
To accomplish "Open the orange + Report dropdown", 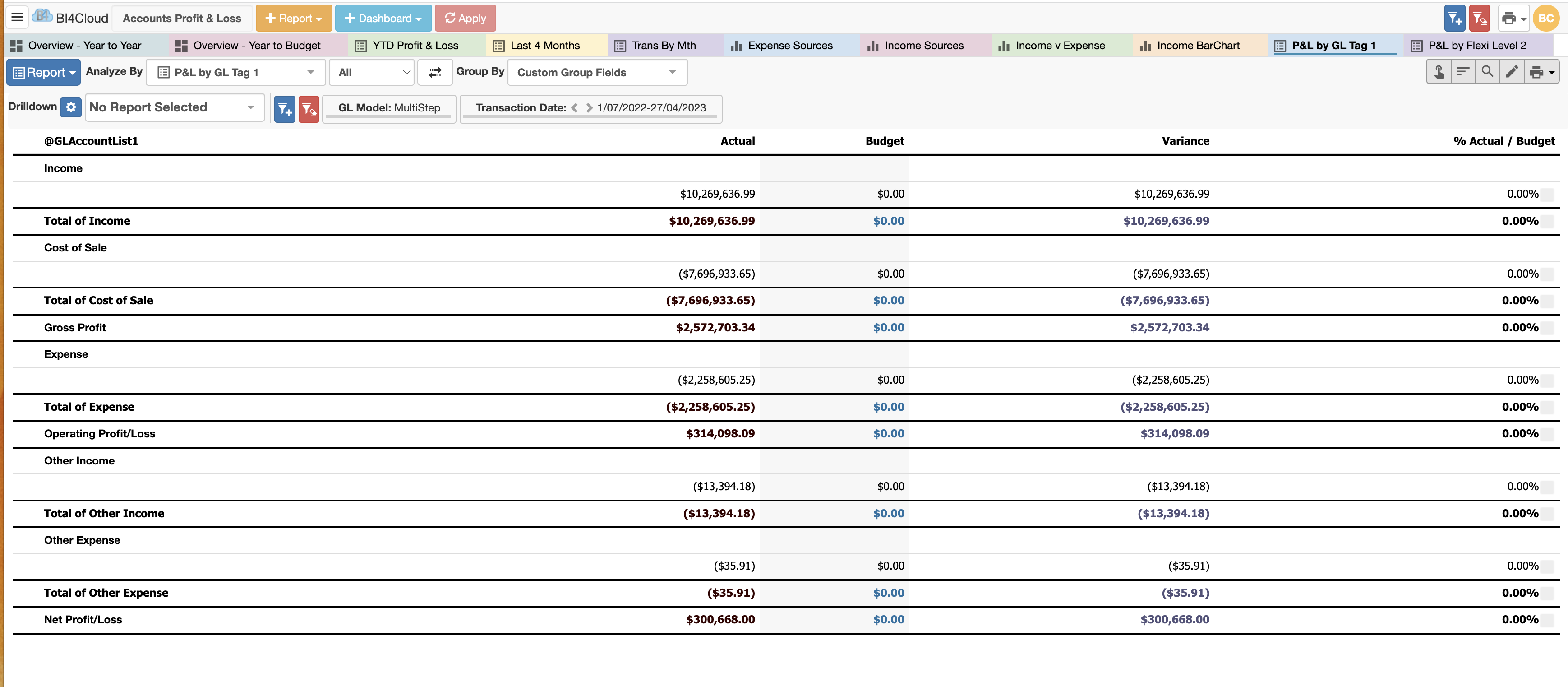I will [294, 18].
